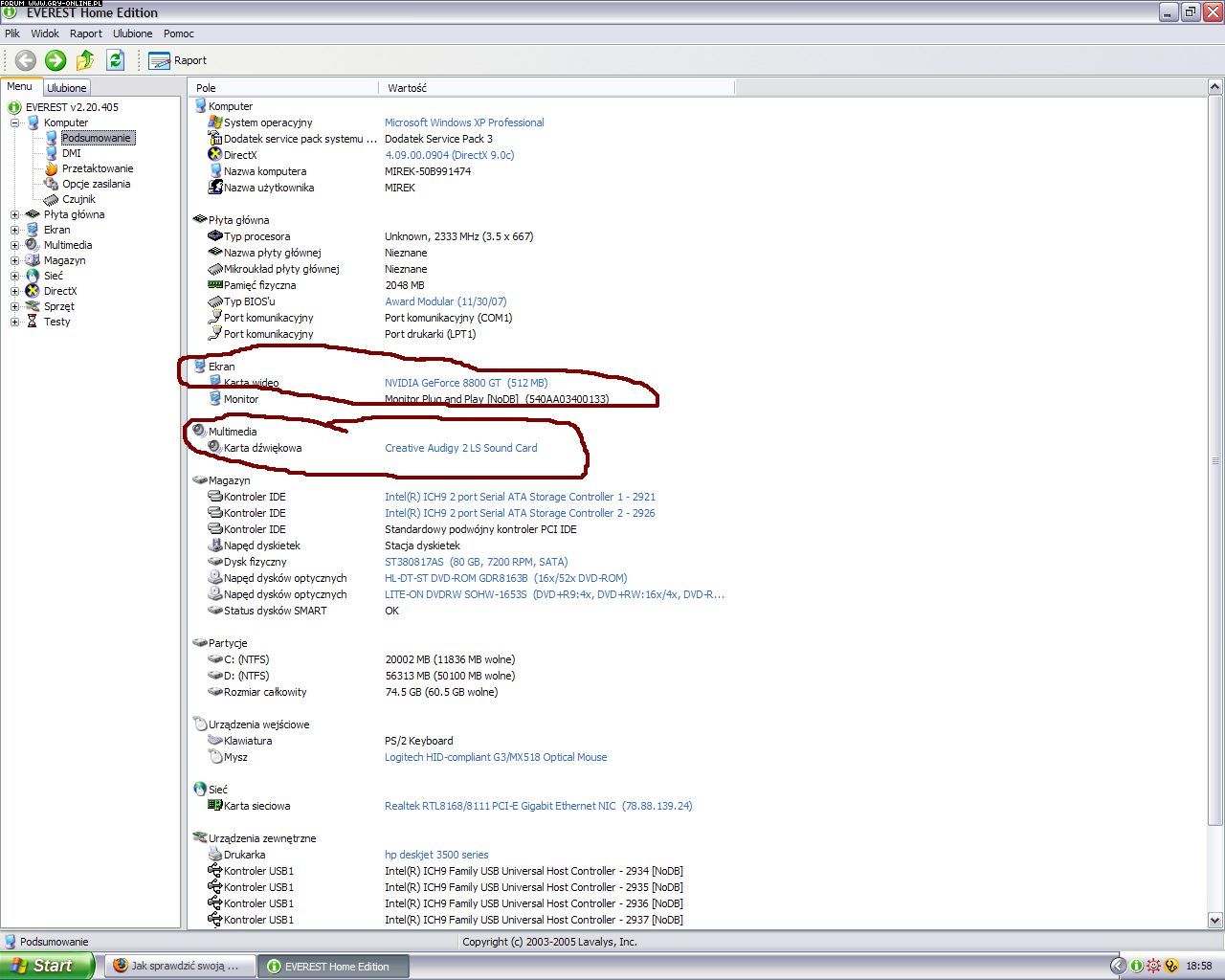
Task: Click the Pole column header
Action: point(284,88)
